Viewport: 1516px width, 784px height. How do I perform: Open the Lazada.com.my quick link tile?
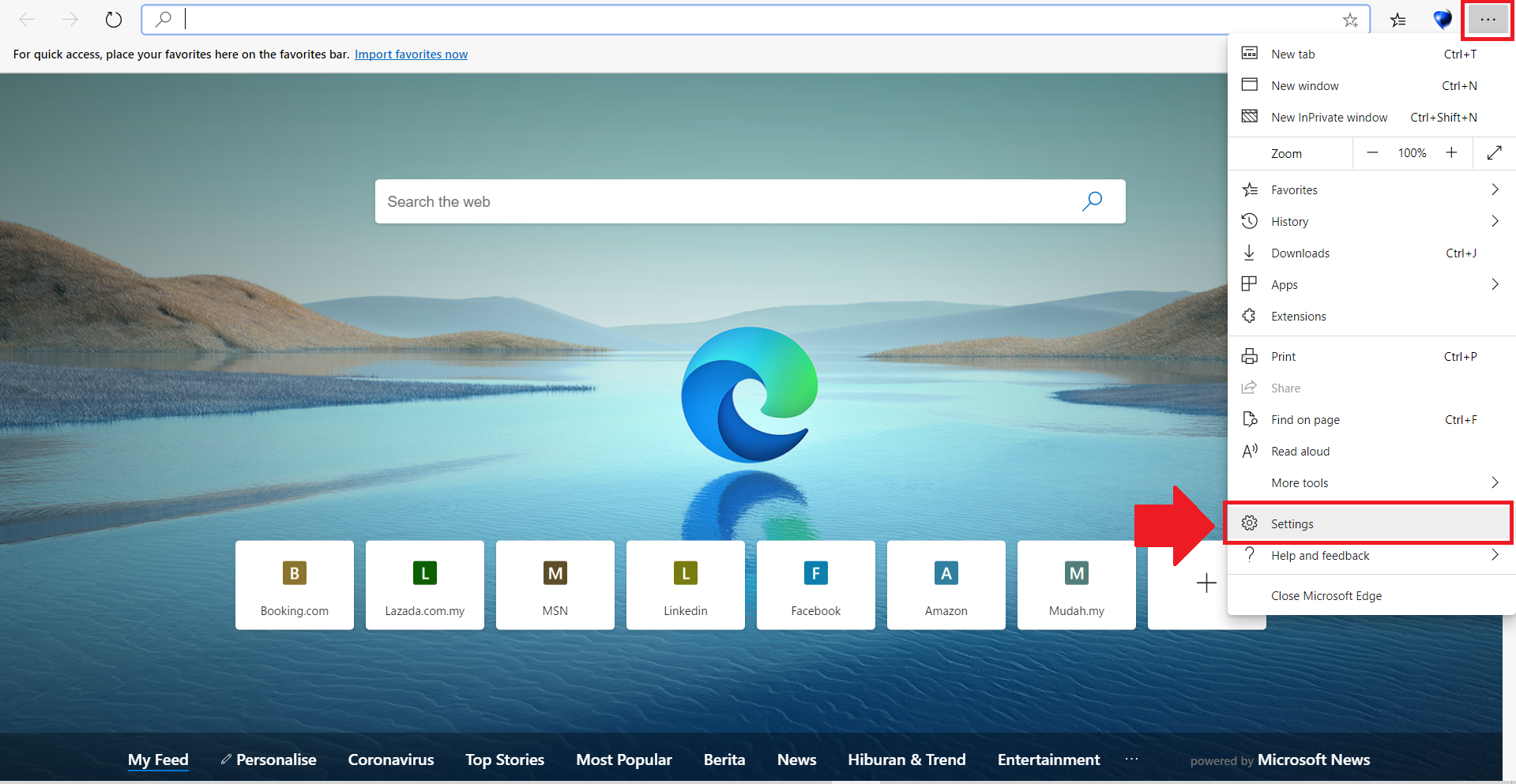coord(425,585)
